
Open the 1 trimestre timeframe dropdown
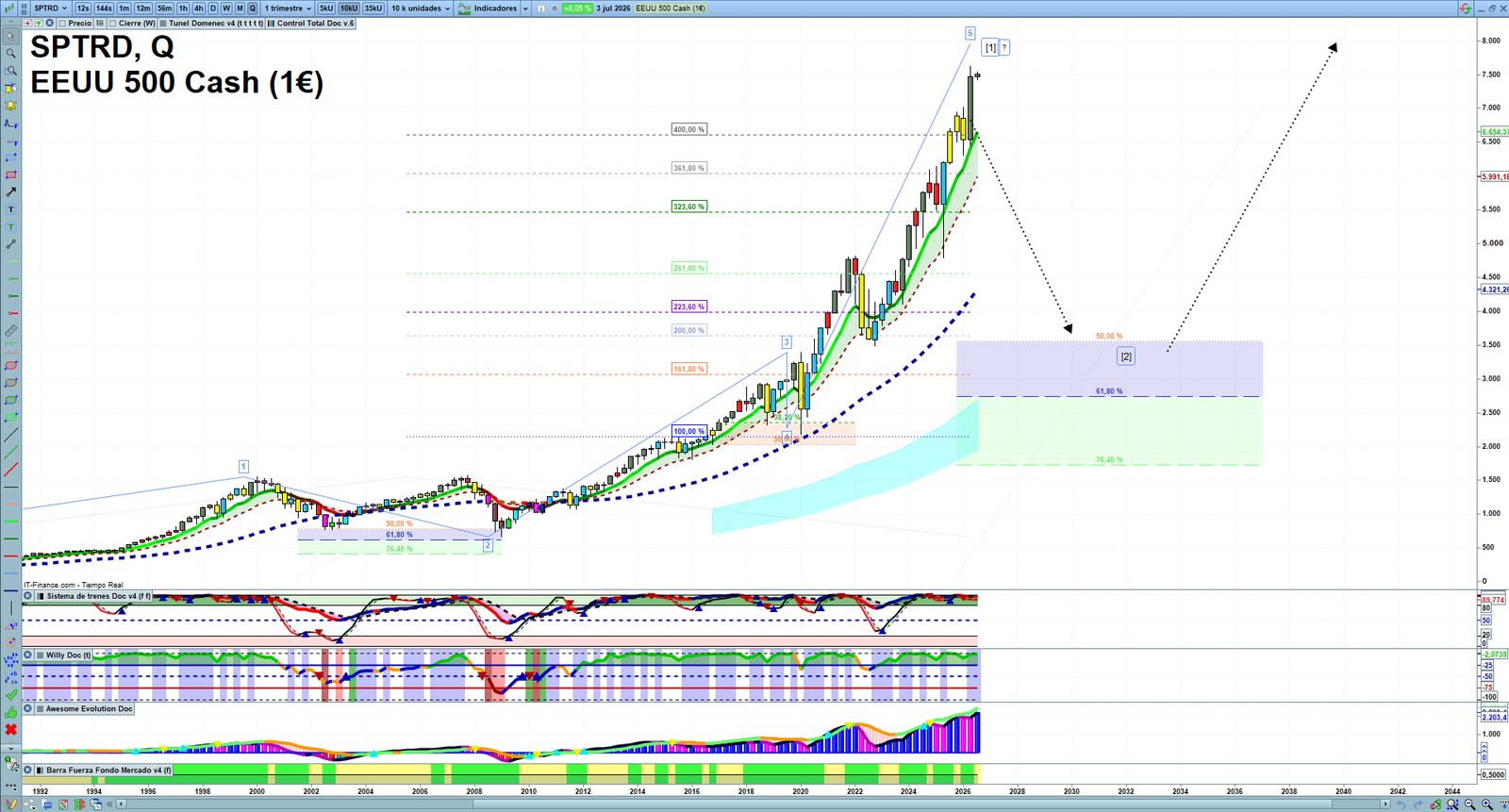point(288,8)
